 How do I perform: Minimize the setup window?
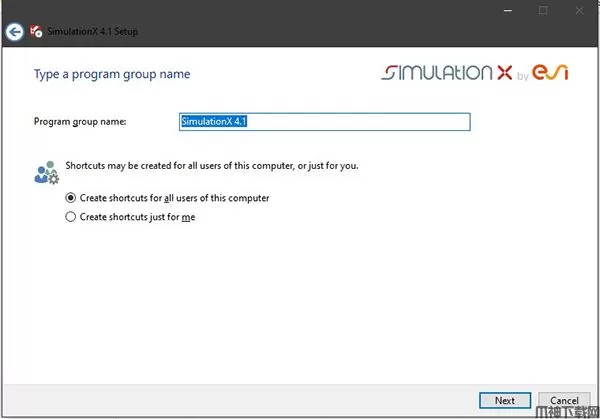508,11
